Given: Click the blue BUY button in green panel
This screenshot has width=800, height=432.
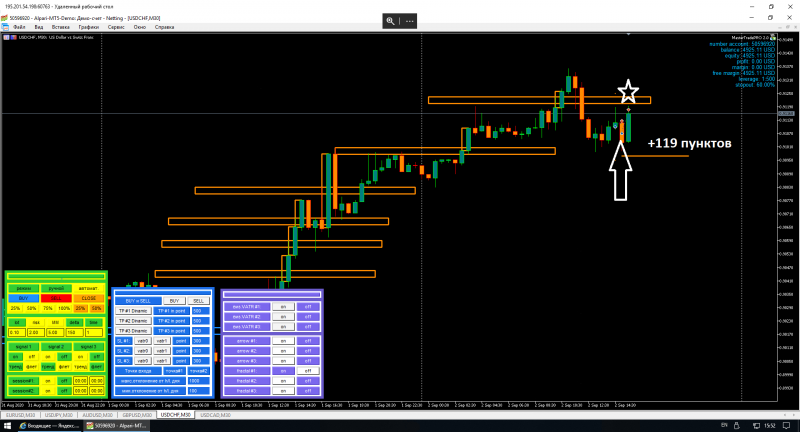Looking at the screenshot, I should click(x=23, y=298).
